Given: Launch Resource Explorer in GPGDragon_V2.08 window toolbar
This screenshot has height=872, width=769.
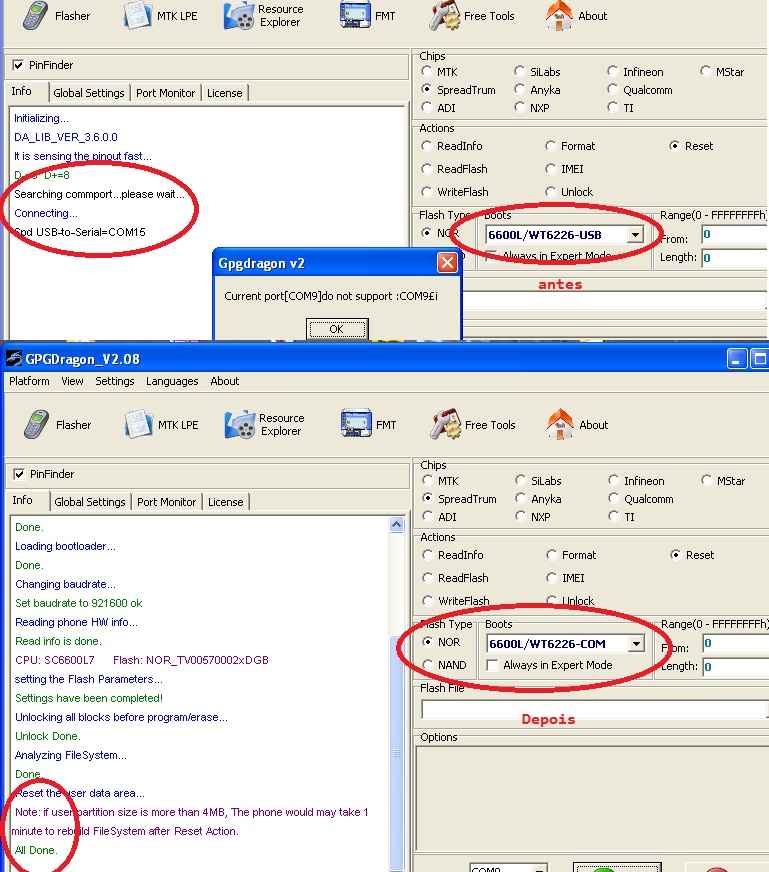Looking at the screenshot, I should [265, 424].
